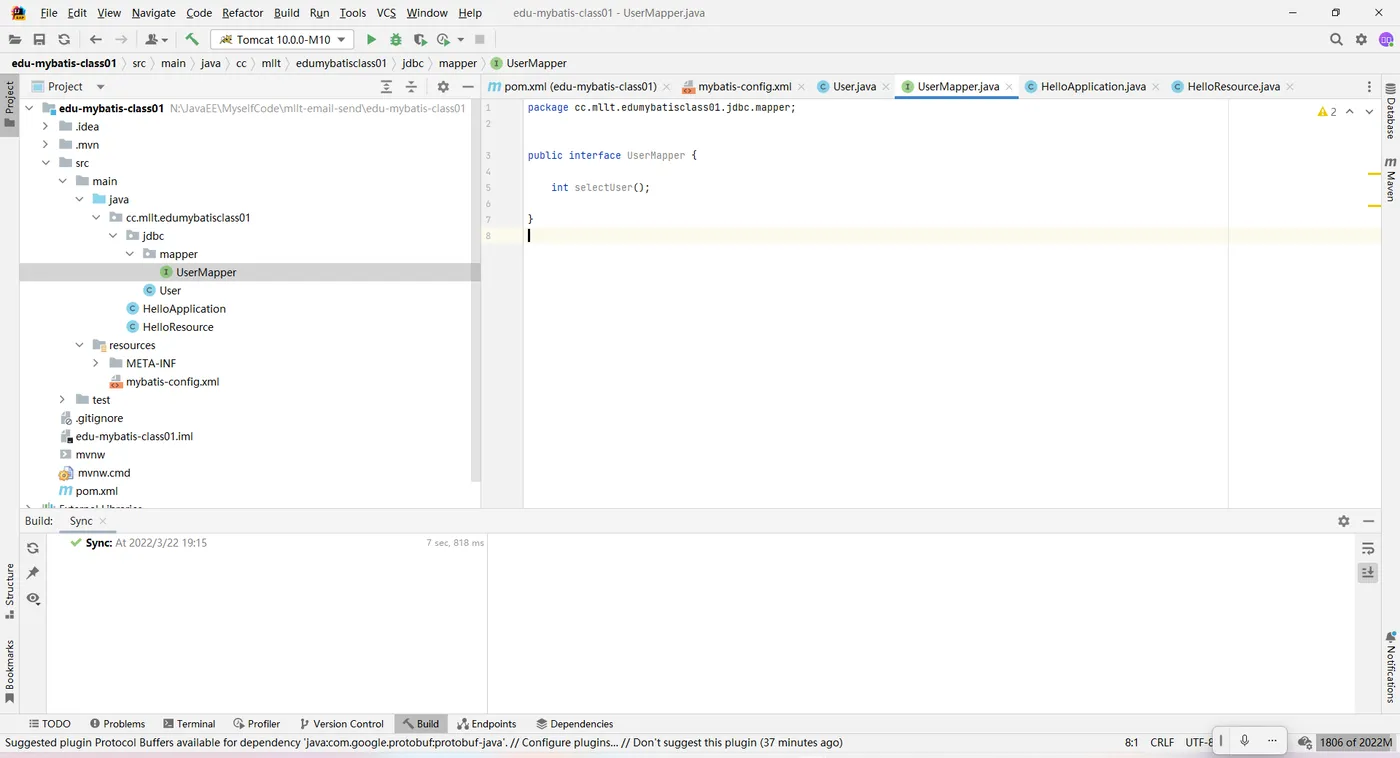Click the Profiler run icon

443,39
